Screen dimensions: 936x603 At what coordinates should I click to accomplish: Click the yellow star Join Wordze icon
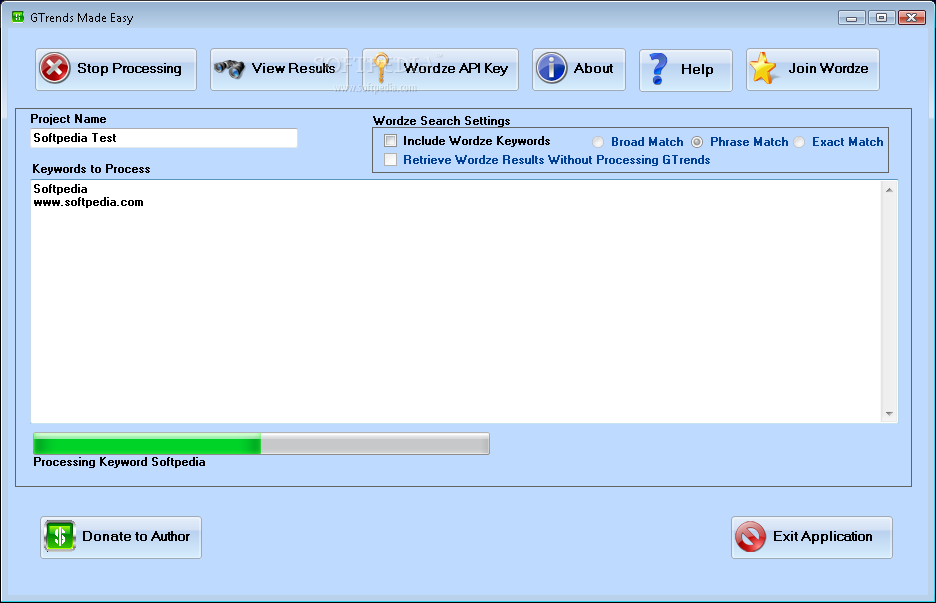[x=763, y=68]
